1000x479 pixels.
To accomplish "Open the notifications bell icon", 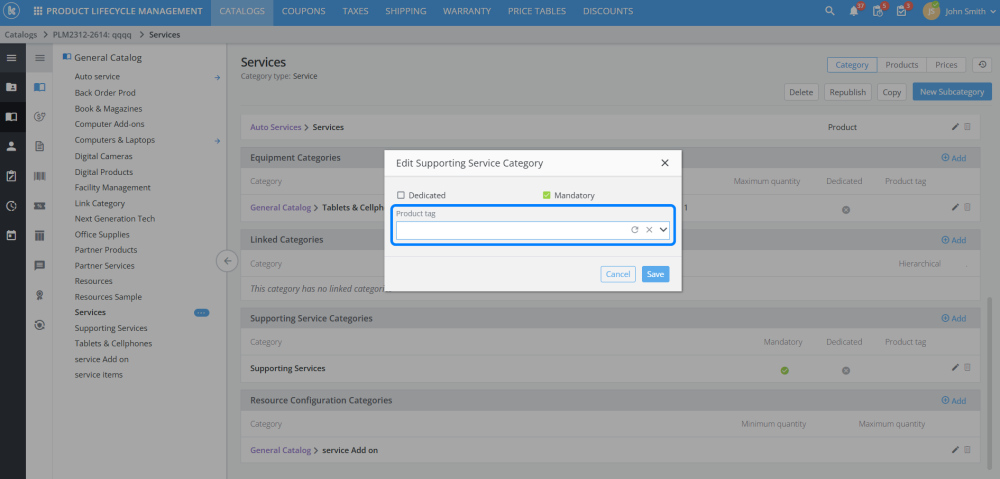I will (854, 11).
